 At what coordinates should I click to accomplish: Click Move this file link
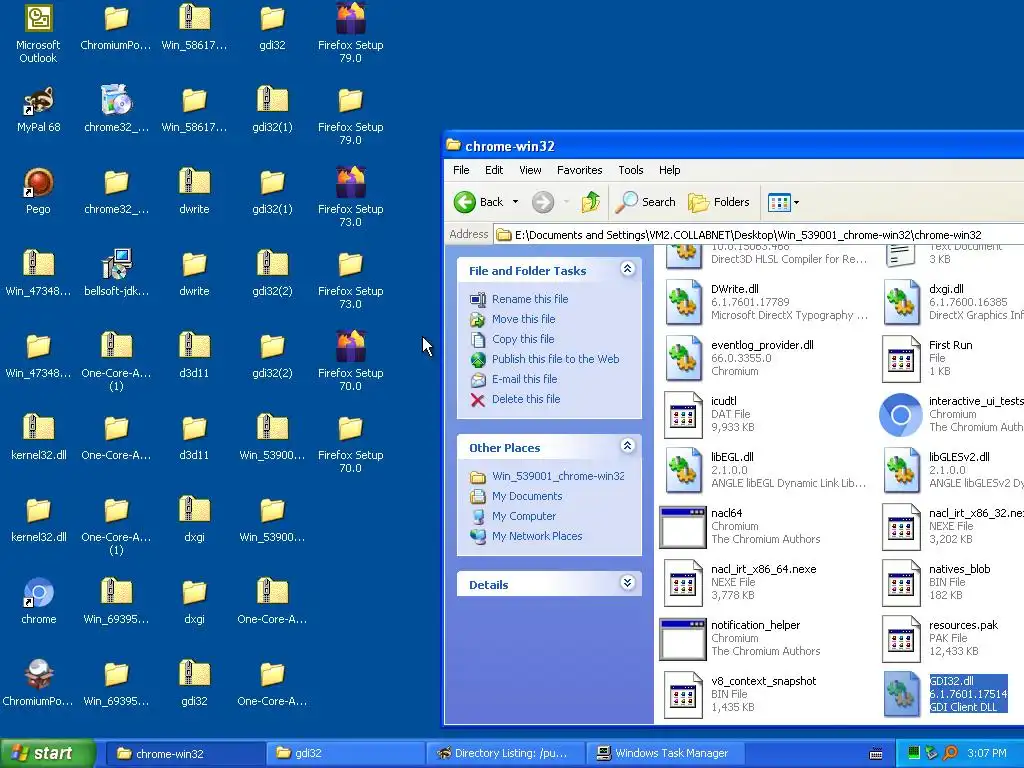pyautogui.click(x=523, y=319)
